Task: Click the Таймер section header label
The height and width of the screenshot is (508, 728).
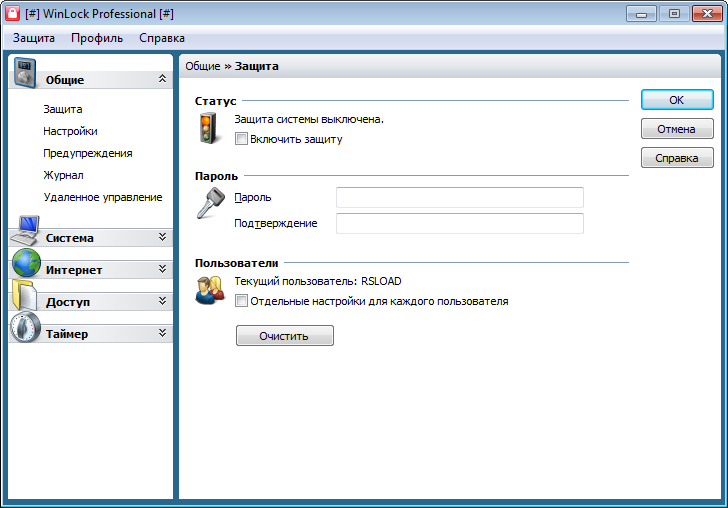Action: pos(67,334)
